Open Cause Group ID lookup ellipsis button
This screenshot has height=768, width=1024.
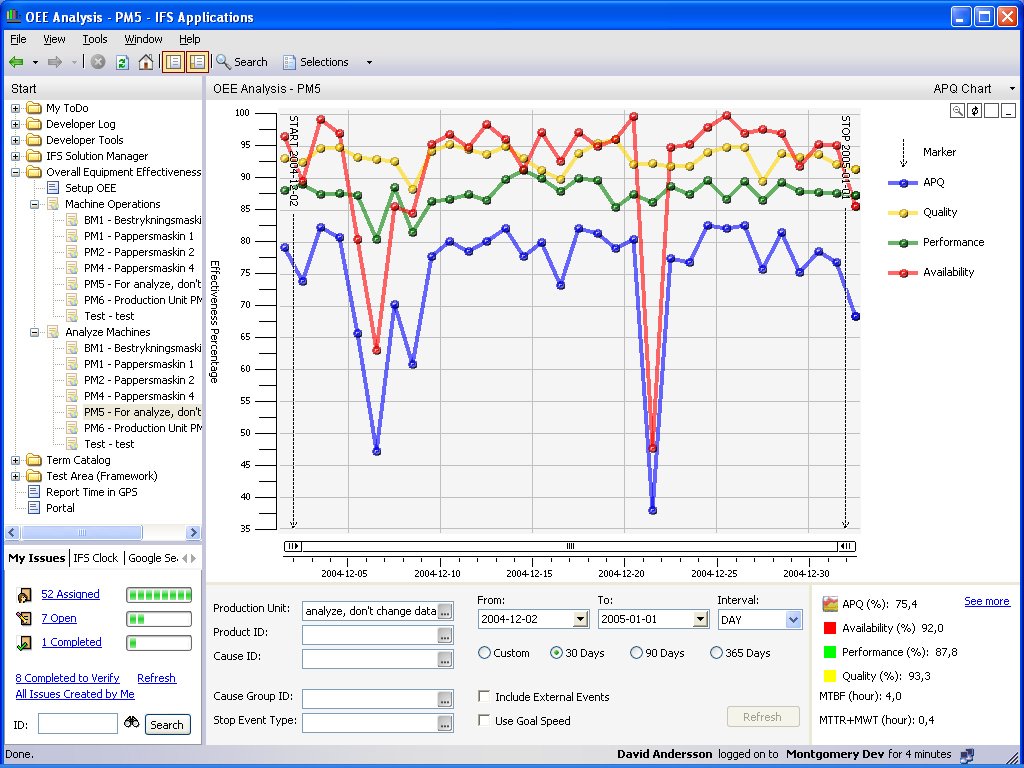click(445, 699)
